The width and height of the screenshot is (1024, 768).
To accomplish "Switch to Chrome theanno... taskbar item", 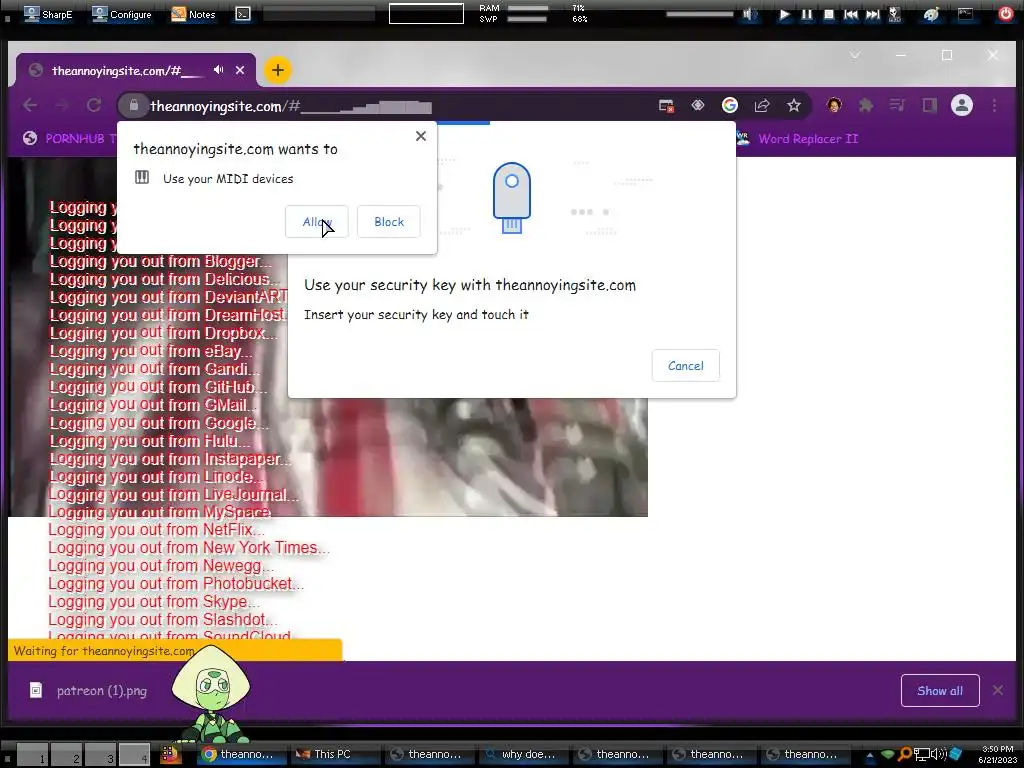I will coord(240,754).
